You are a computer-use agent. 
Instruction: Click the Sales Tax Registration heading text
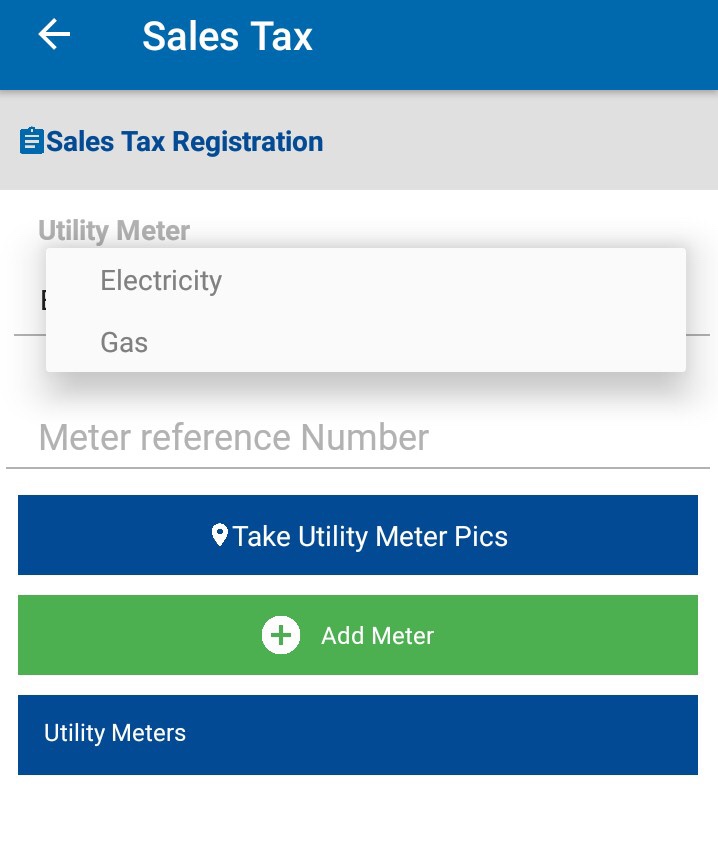point(184,142)
